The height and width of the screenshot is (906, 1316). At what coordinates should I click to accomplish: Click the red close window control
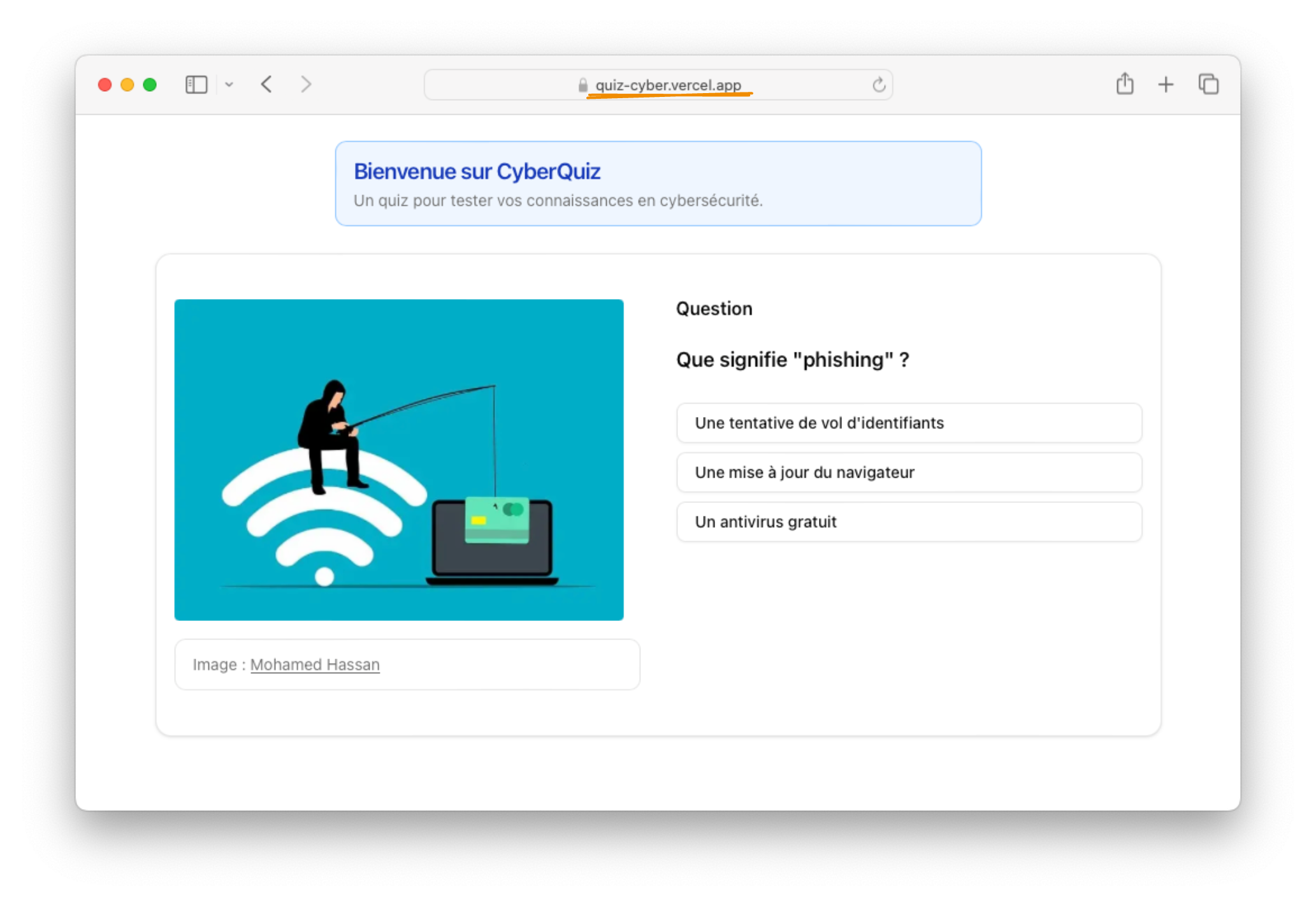coord(104,84)
